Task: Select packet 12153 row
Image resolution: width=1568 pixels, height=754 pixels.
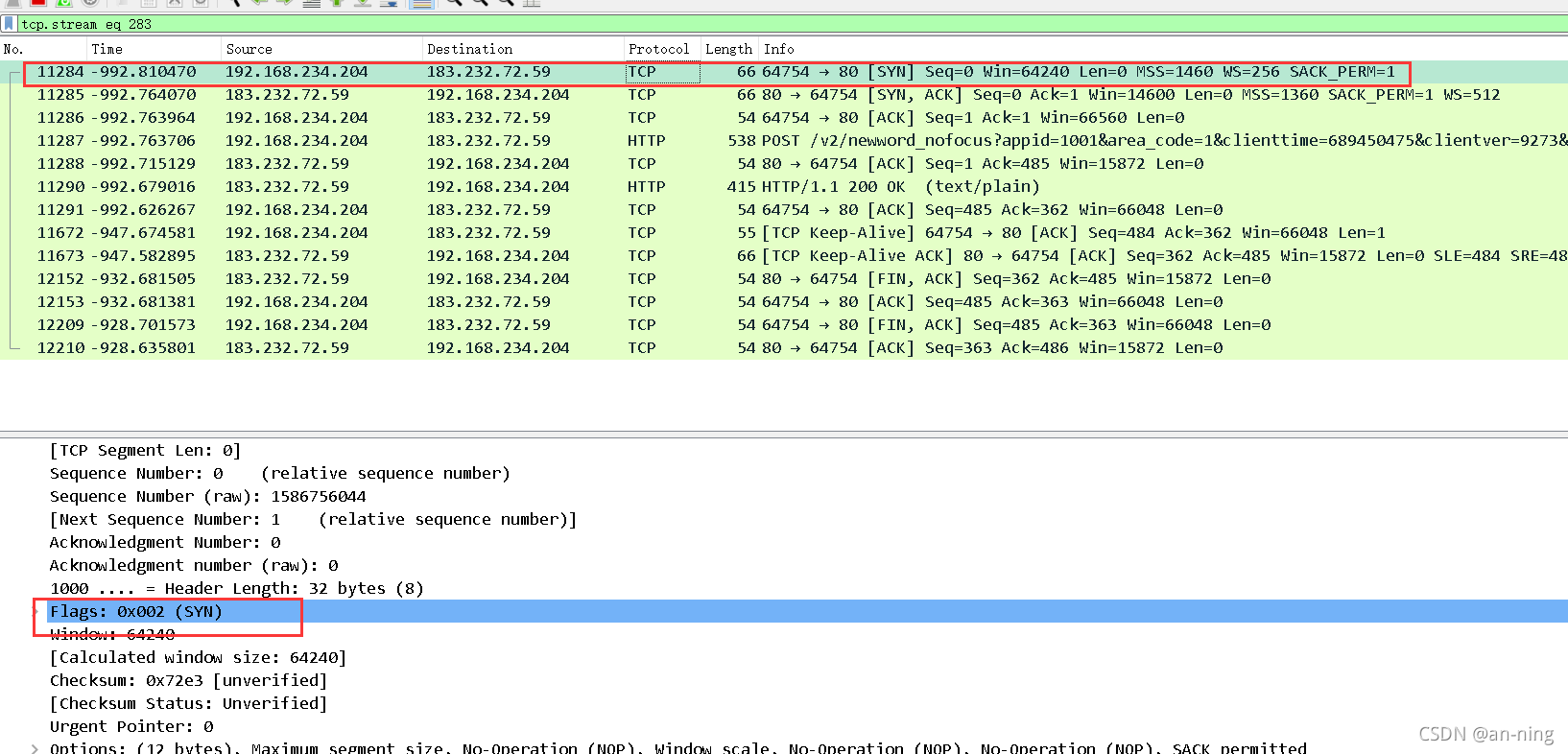Action: [784, 302]
